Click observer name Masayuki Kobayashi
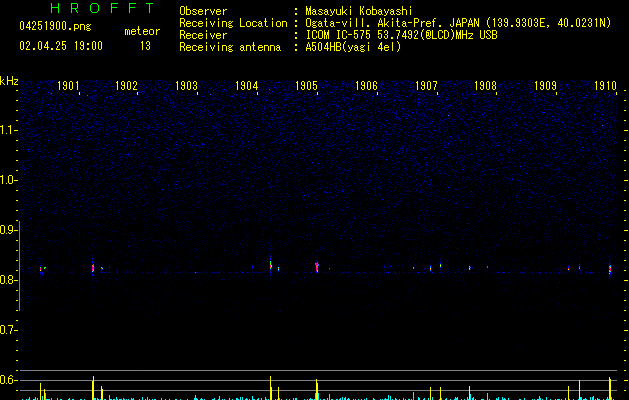This screenshot has height=400, width=629. pos(359,11)
